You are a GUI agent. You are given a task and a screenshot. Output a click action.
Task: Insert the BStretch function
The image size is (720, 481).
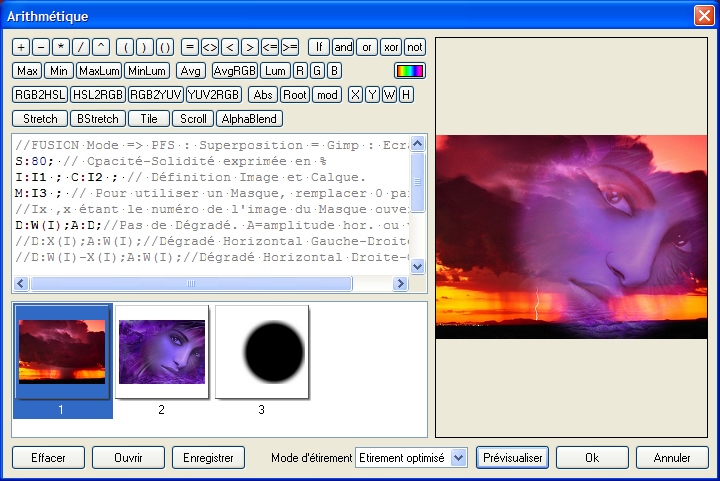(x=97, y=118)
